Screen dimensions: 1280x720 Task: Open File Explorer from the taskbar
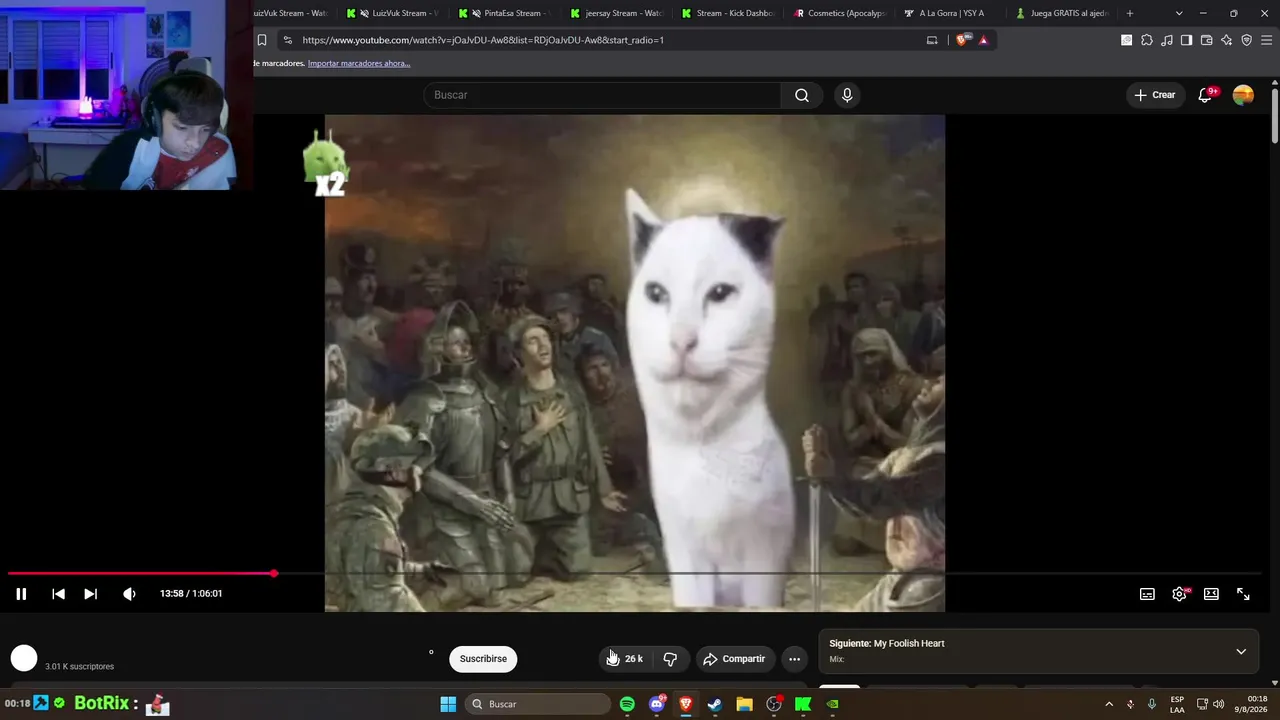point(744,704)
